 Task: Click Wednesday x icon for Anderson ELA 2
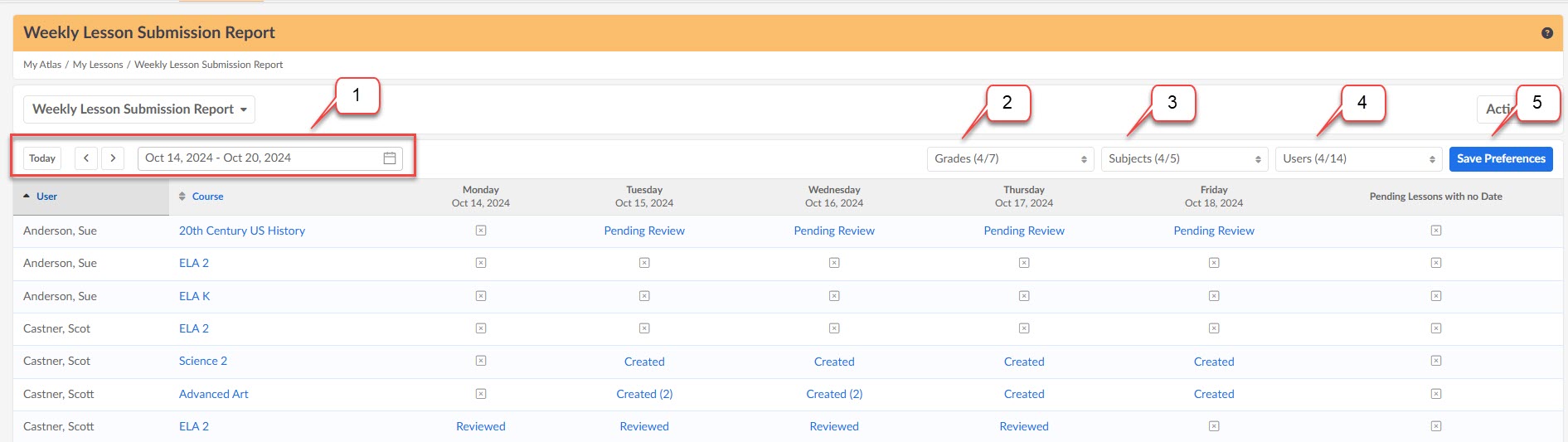tap(834, 263)
